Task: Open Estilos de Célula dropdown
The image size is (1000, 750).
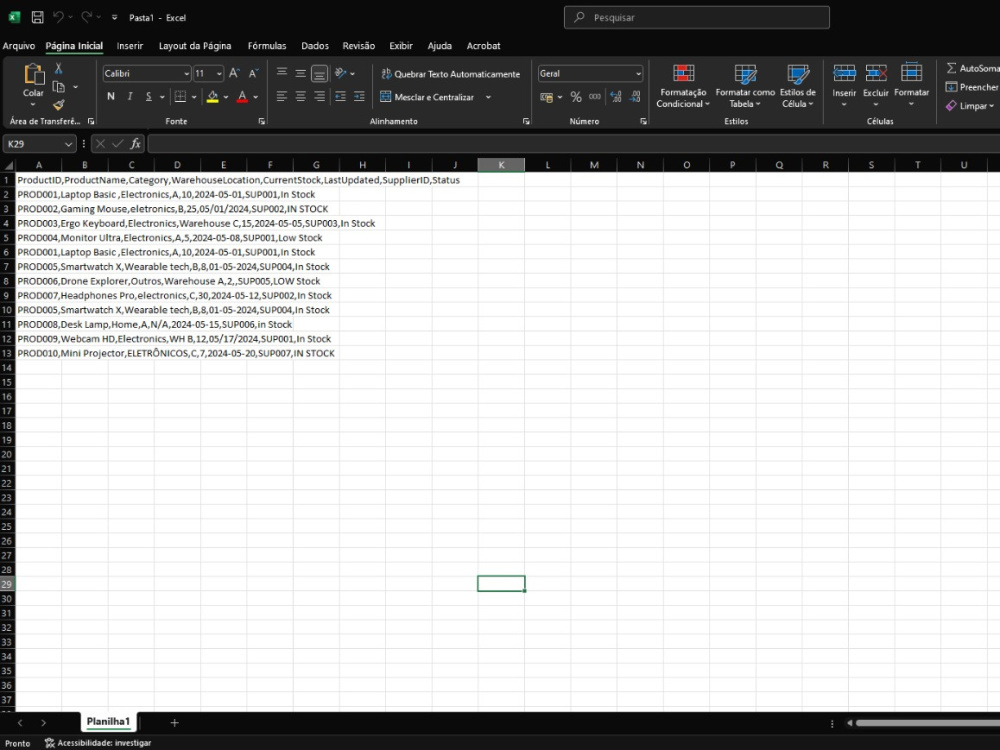Action: point(798,86)
